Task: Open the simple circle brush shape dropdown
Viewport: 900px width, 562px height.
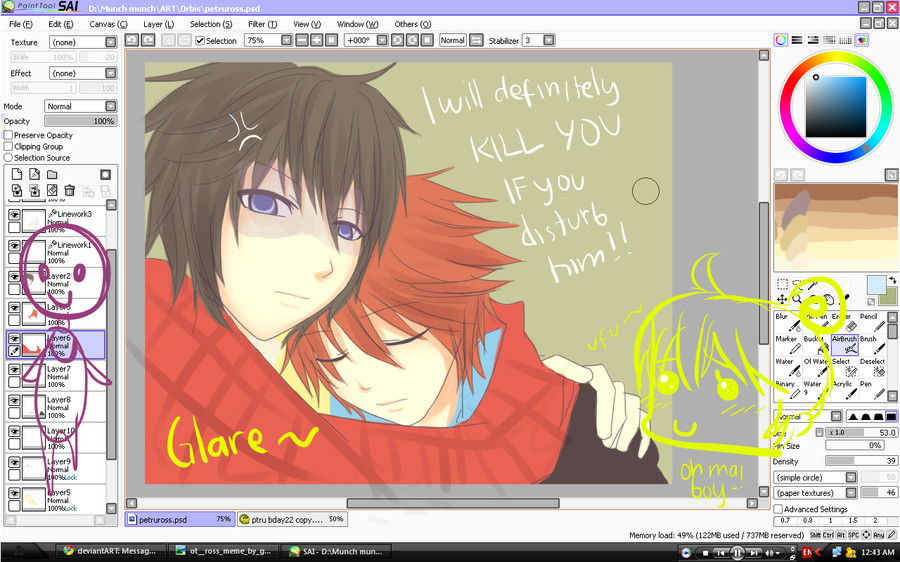Action: (815, 477)
